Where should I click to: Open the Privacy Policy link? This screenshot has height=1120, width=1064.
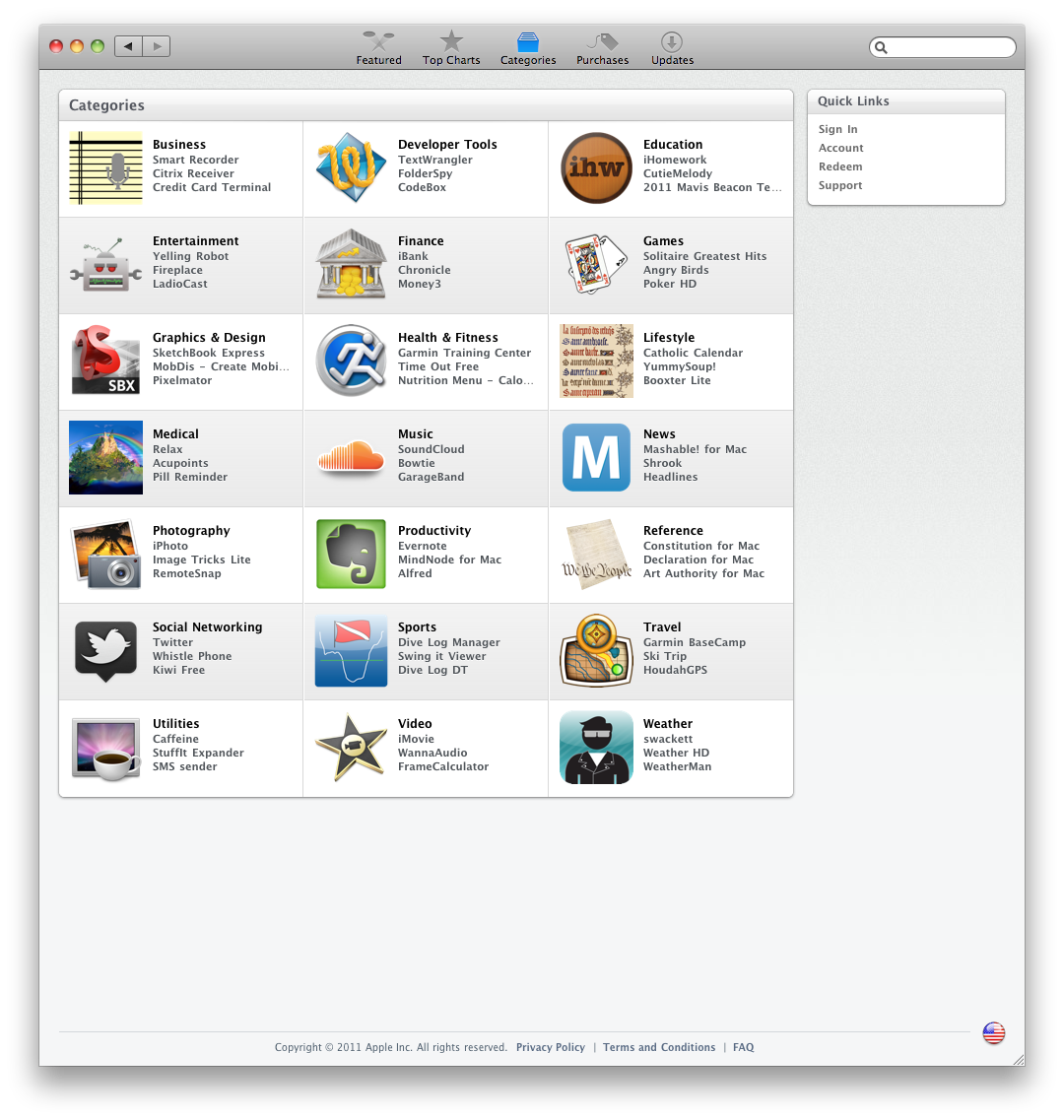550,1047
